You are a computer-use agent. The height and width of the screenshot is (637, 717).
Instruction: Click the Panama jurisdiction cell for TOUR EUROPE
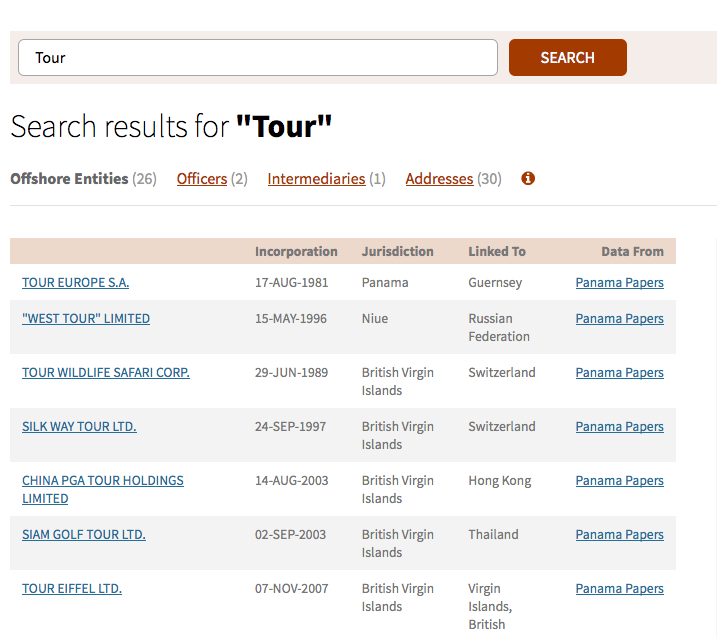[385, 283]
